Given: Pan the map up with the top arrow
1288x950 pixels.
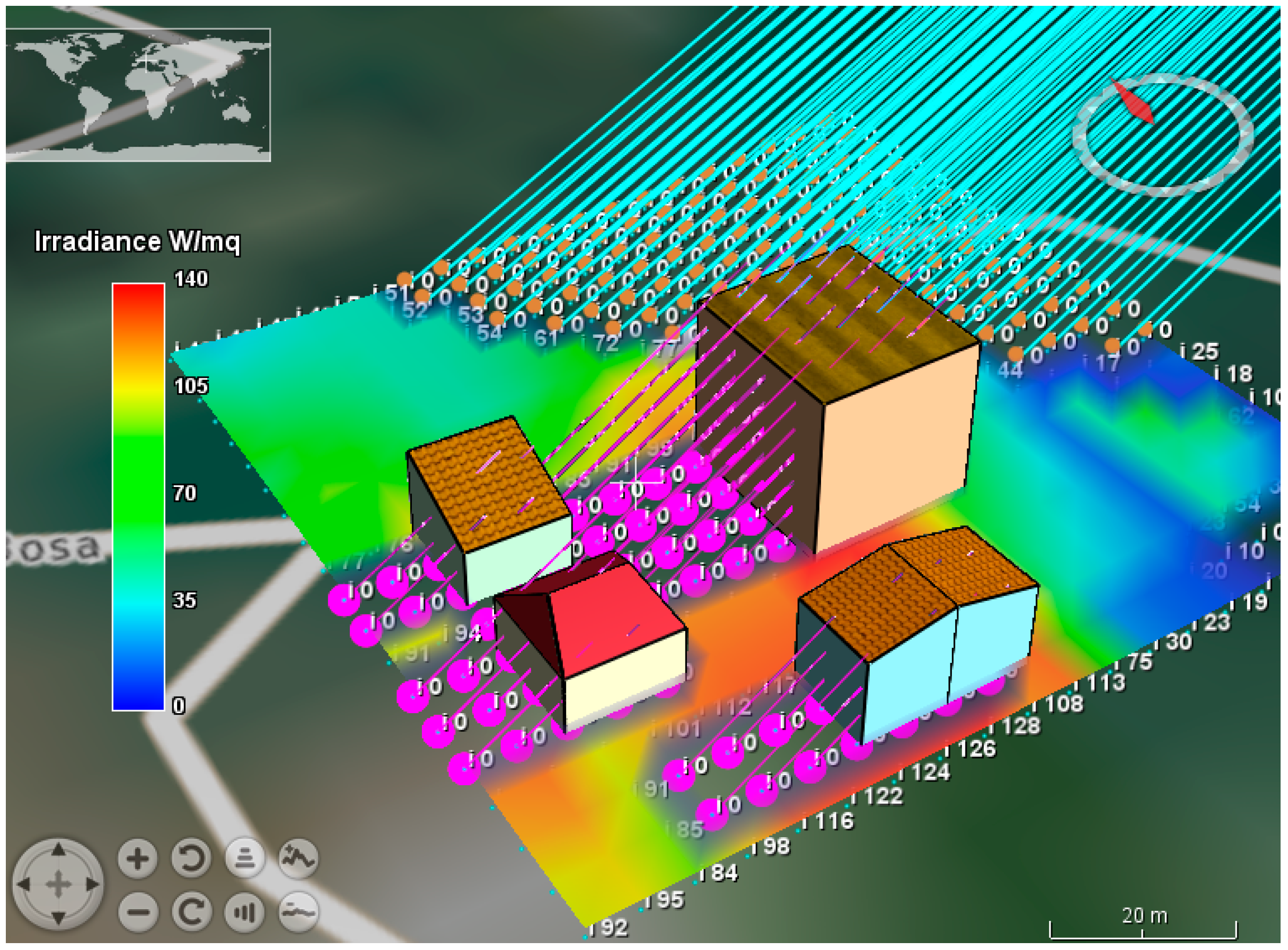Looking at the screenshot, I should 58,850.
